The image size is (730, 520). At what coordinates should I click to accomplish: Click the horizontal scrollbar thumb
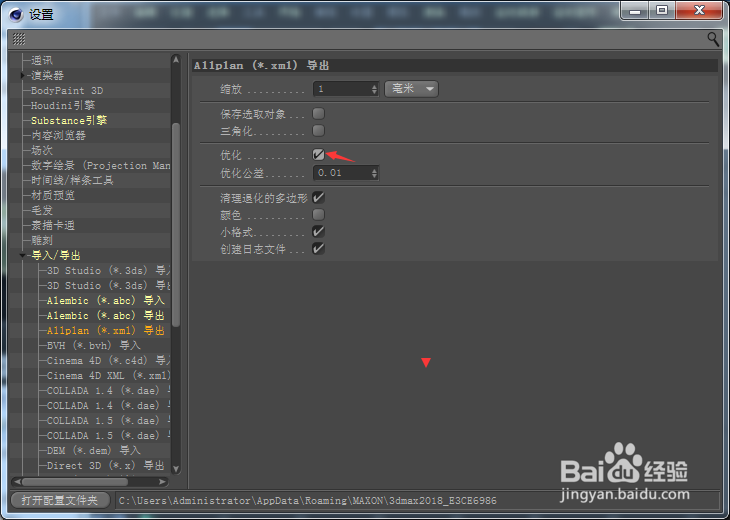[75, 482]
